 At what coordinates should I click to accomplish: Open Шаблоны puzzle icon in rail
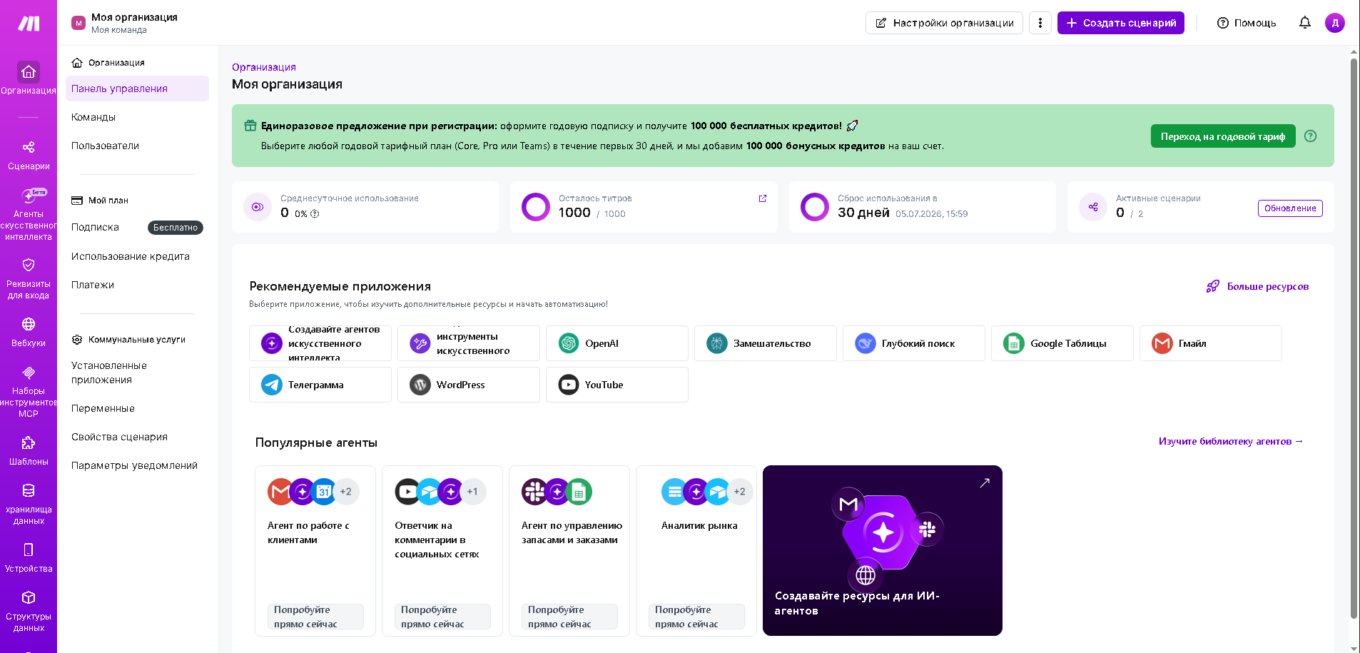coord(28,443)
